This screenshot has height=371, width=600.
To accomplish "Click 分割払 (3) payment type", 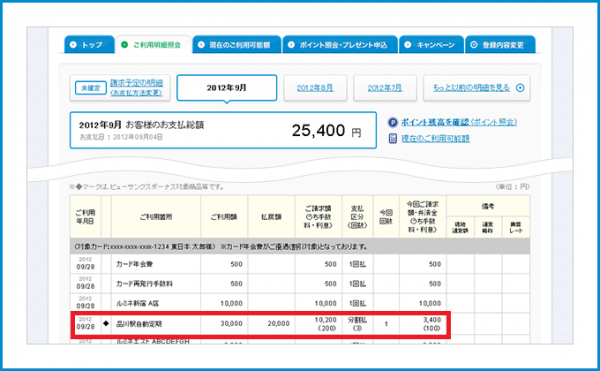I will point(357,324).
